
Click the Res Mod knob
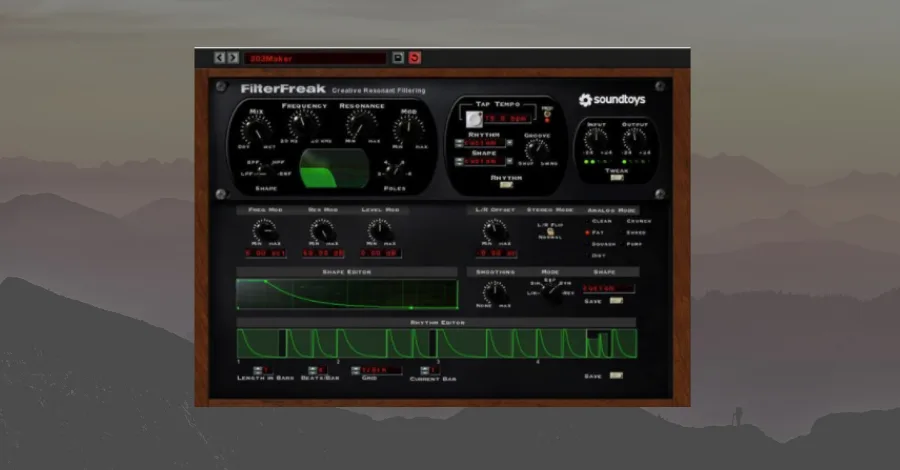323,231
